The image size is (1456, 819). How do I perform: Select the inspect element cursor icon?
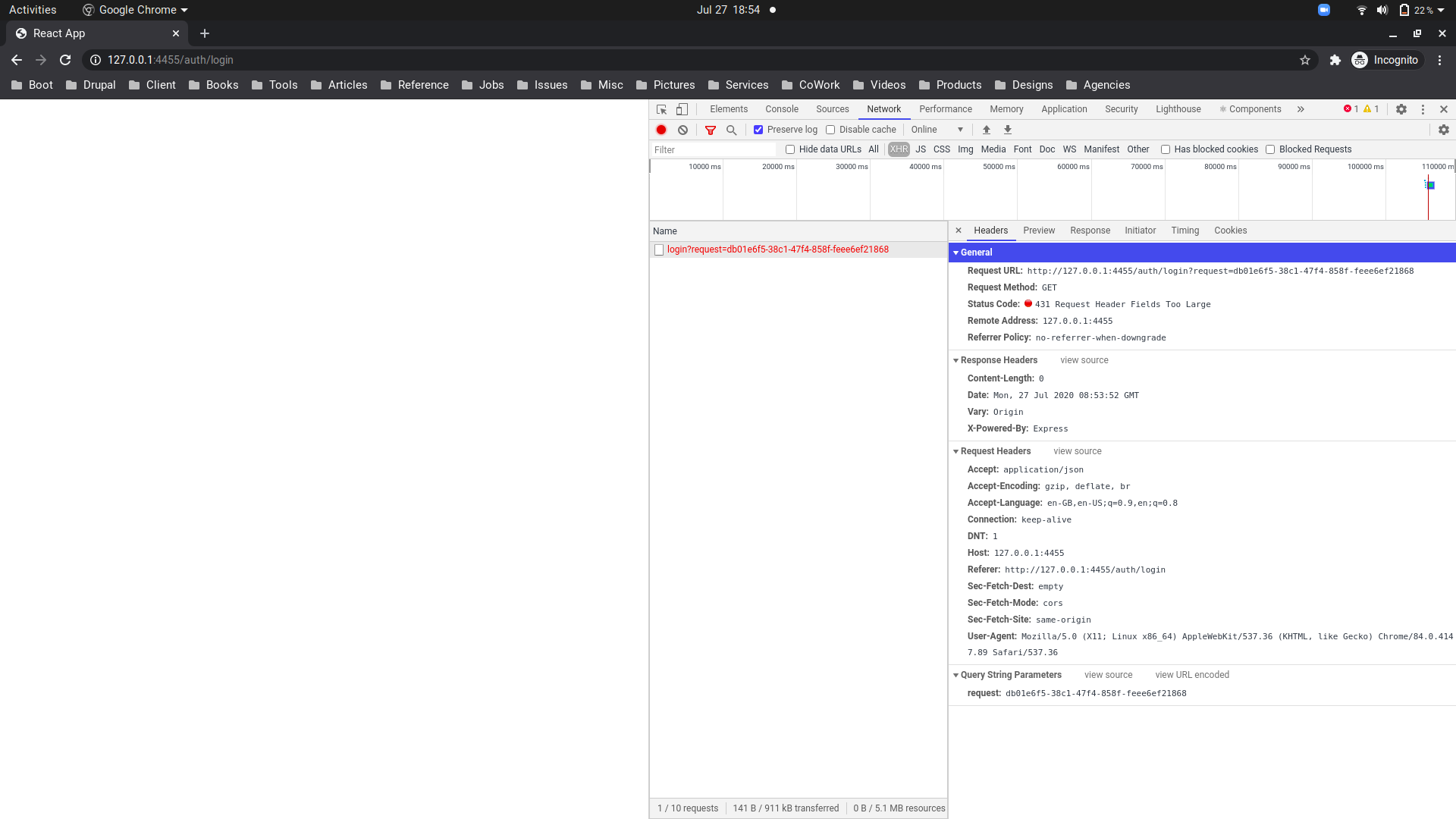661,109
